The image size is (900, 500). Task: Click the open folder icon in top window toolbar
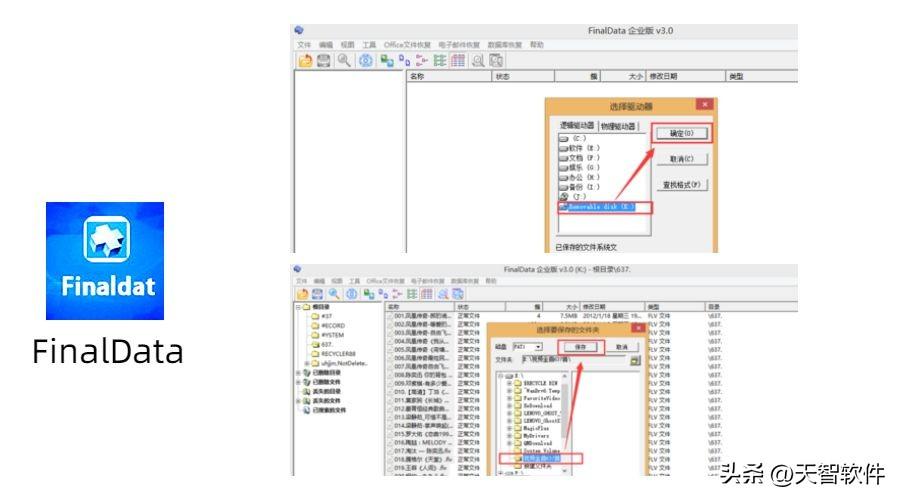point(305,60)
